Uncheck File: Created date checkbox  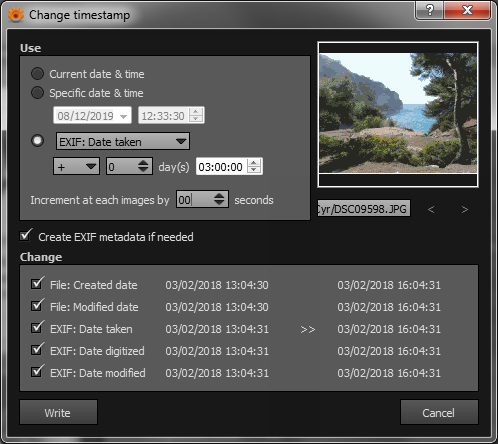pyautogui.click(x=37, y=283)
